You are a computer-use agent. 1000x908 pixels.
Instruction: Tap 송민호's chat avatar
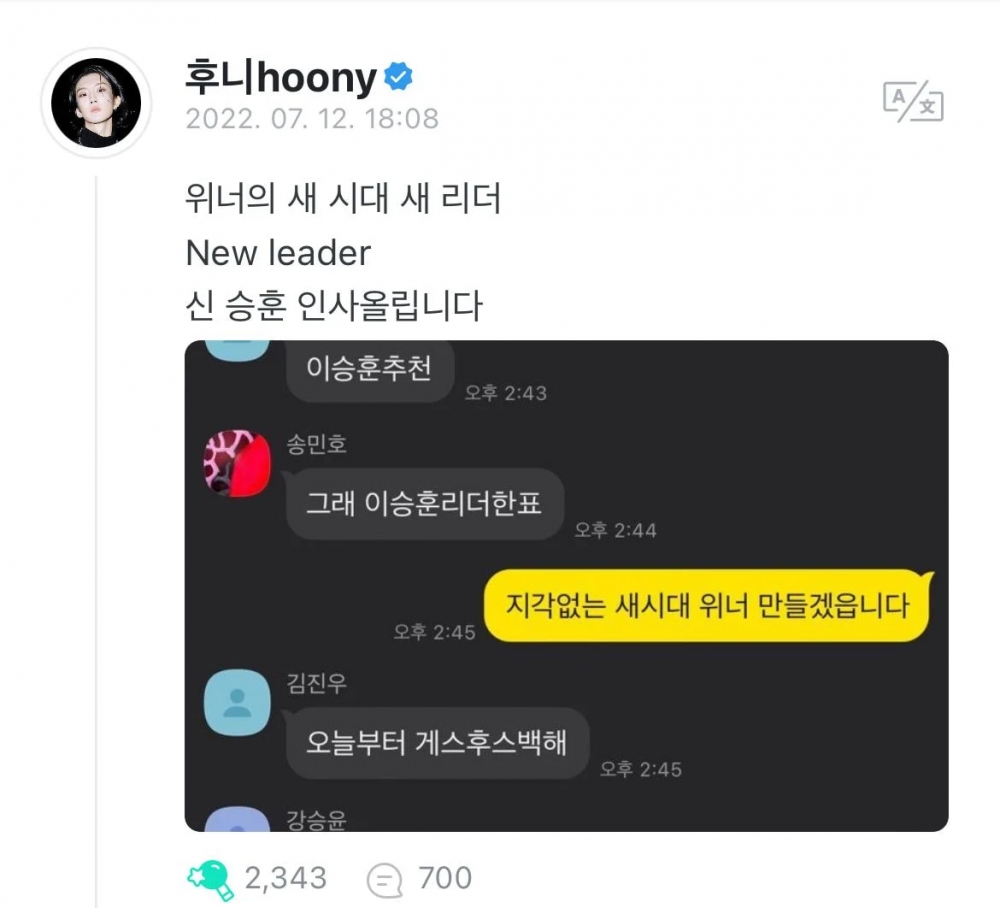click(237, 463)
